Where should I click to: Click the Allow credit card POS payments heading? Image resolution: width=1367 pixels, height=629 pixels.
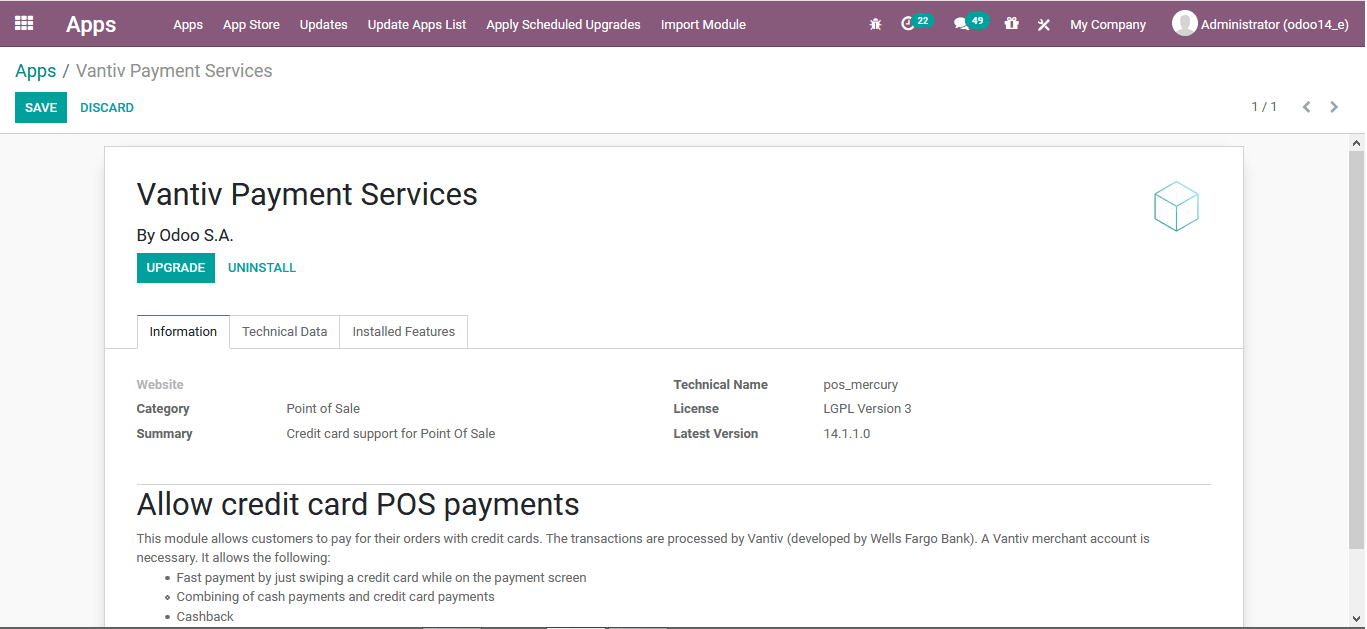click(358, 504)
